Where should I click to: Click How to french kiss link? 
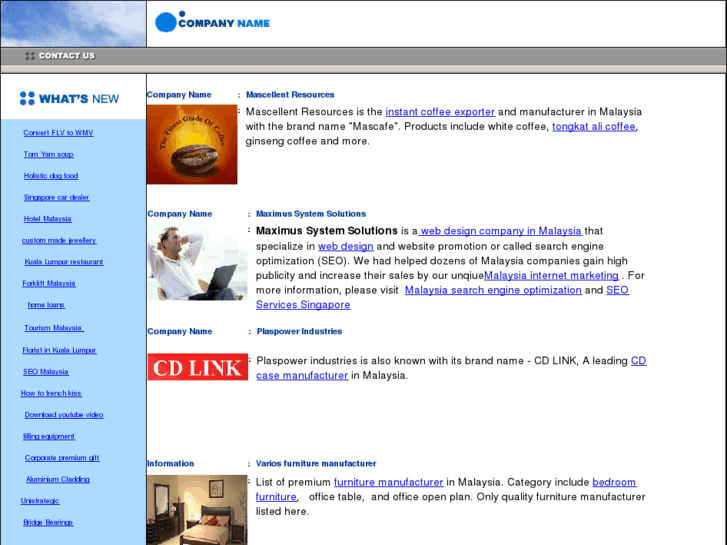point(51,393)
